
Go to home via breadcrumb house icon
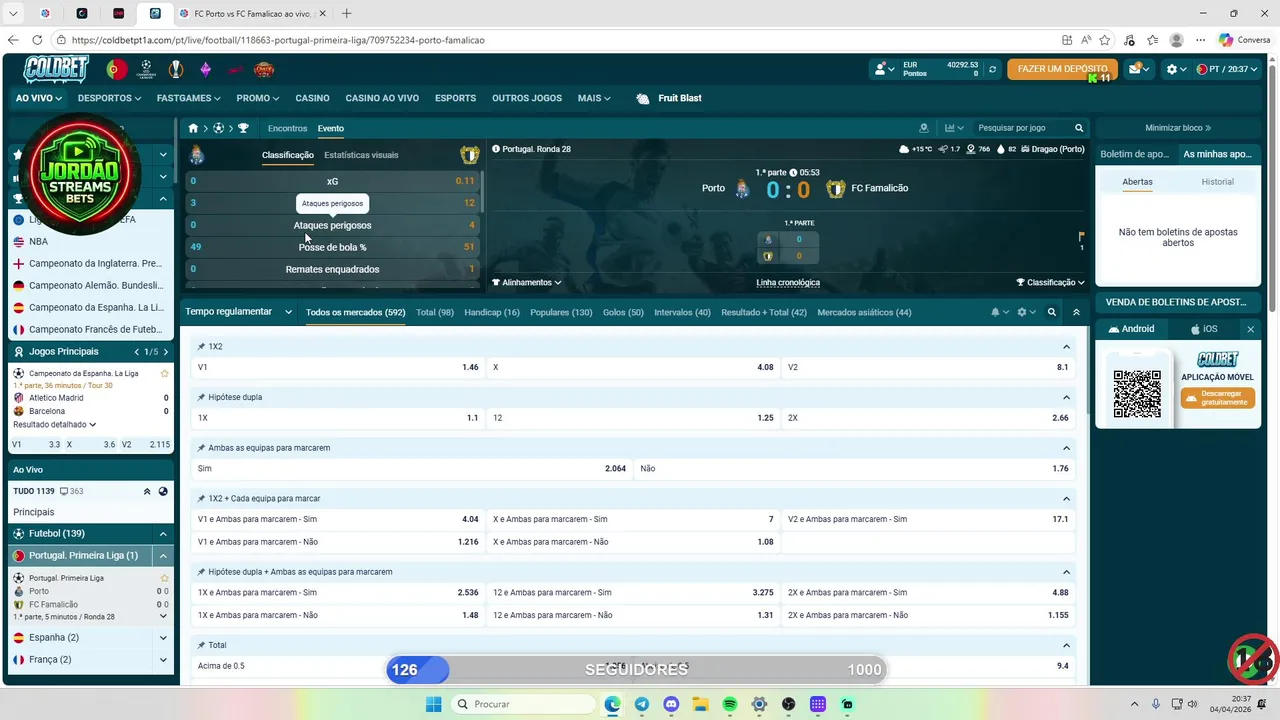click(194, 128)
